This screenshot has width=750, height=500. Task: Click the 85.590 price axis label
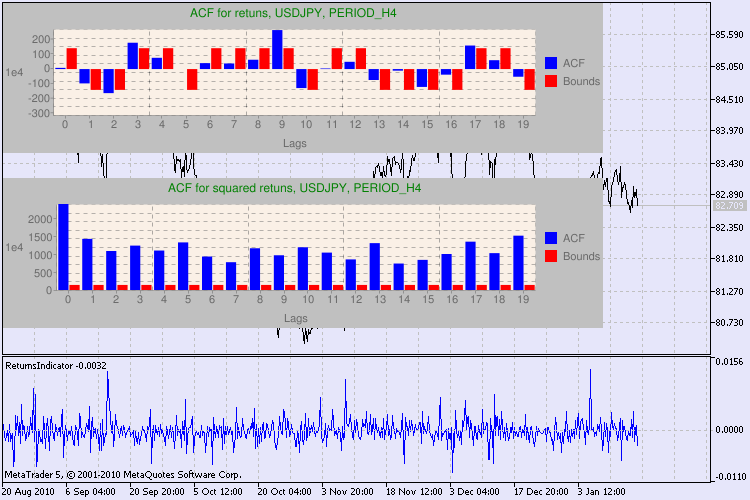[729, 35]
